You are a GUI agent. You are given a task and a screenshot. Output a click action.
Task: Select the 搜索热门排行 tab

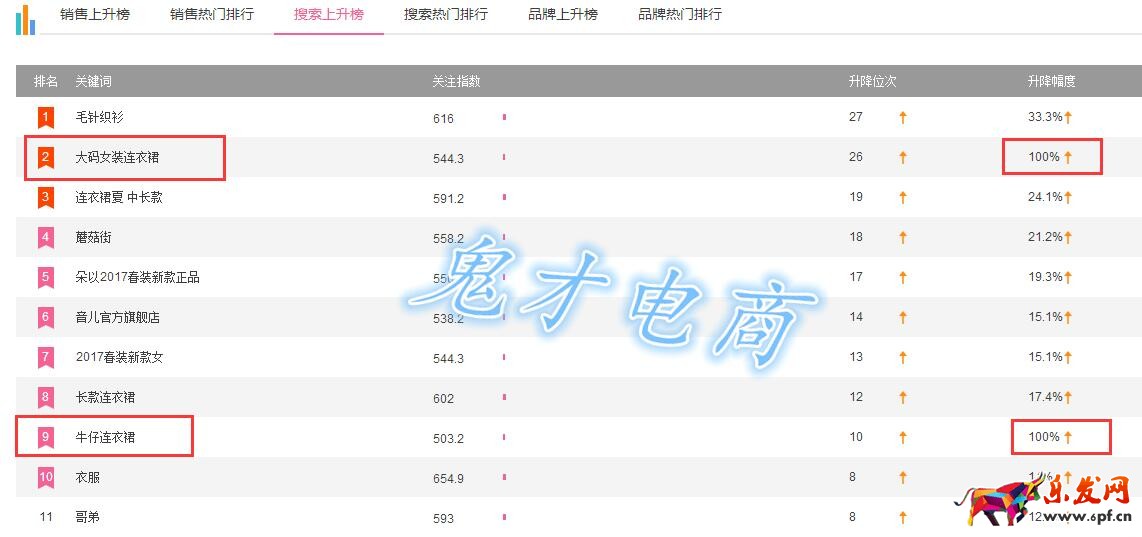point(446,15)
